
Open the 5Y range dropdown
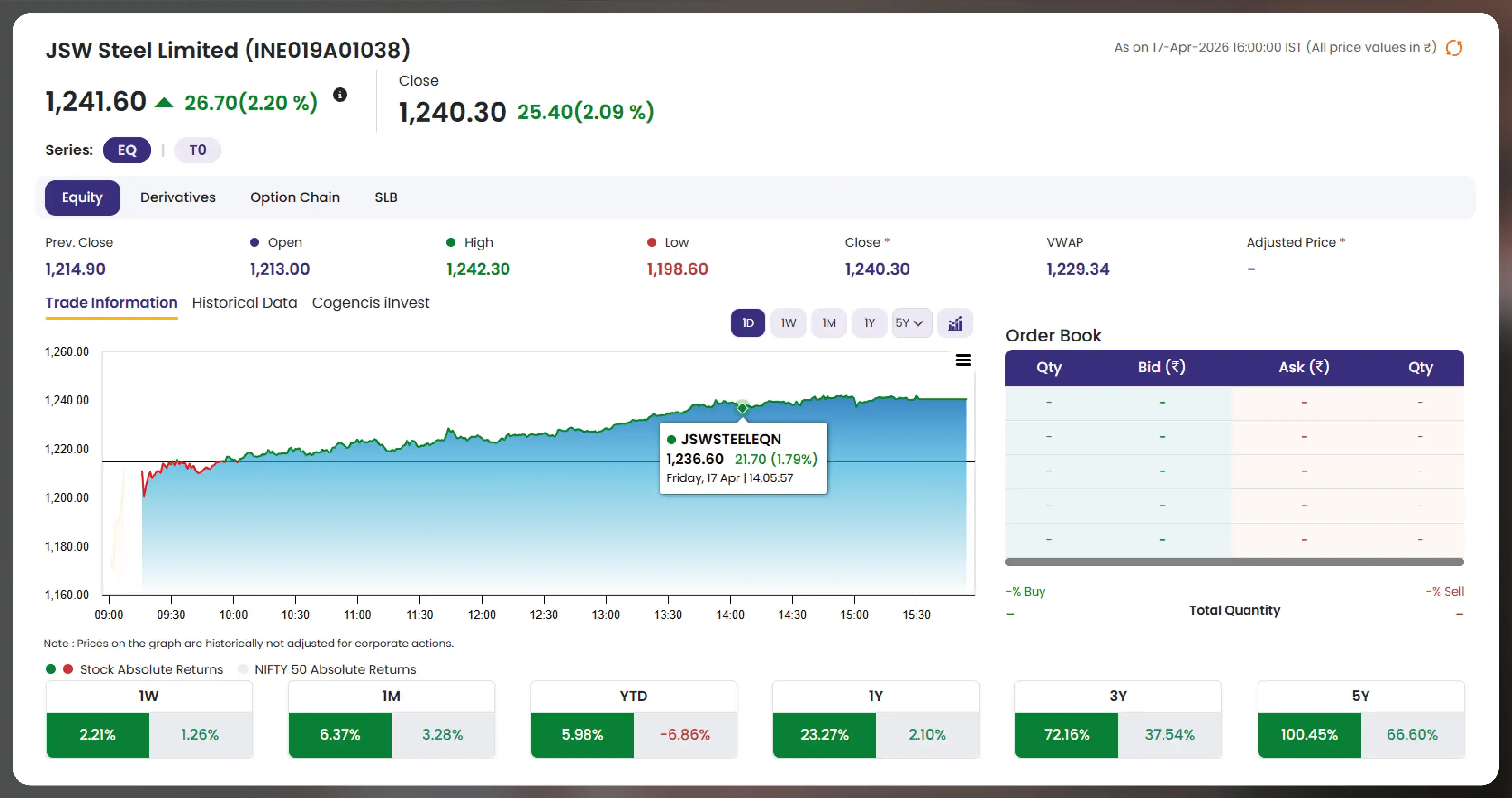912,323
